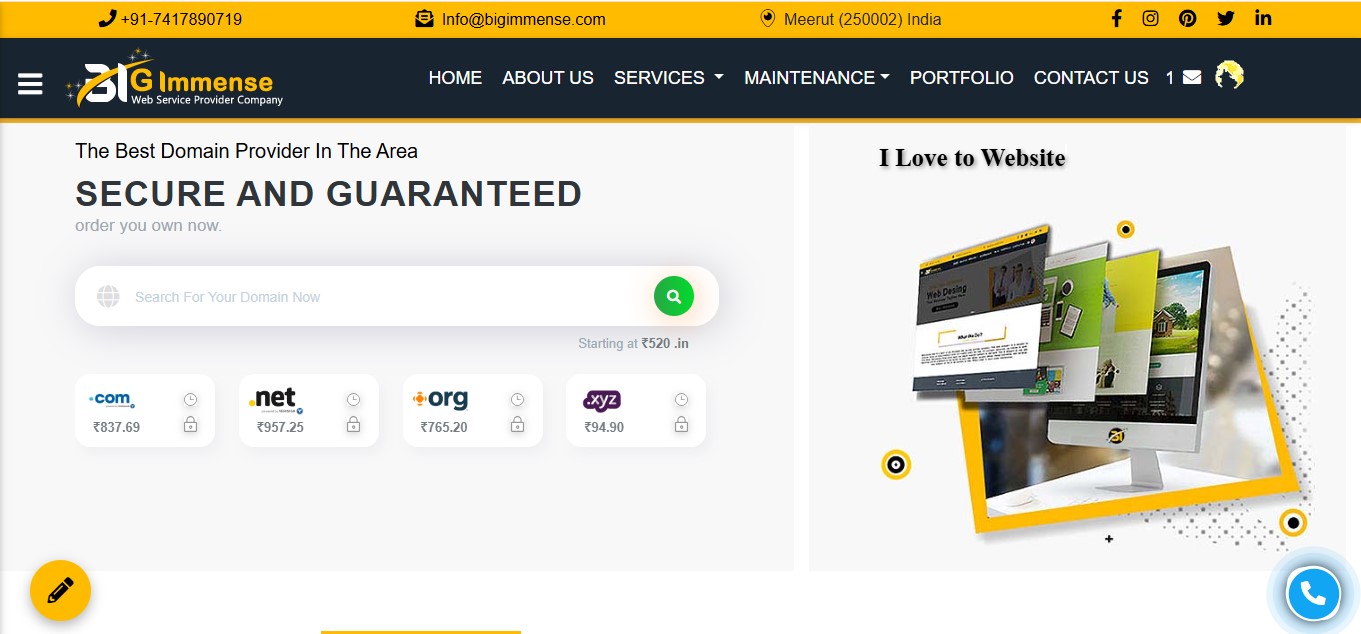Open the Instagram icon link
Screen dimensions: 1361x634
(1150, 18)
